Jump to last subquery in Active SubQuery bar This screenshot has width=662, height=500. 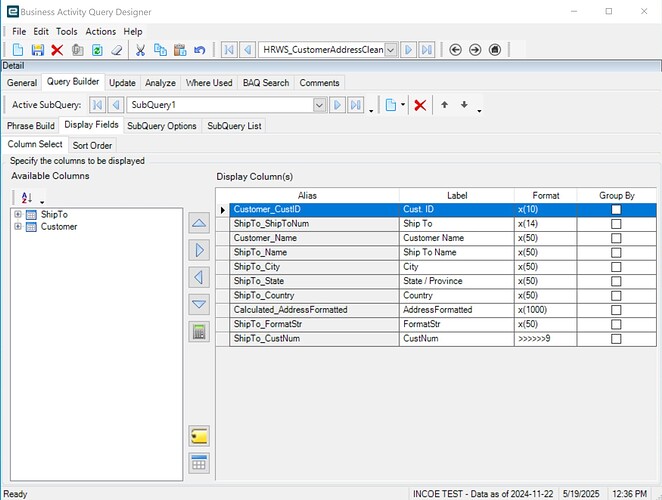355,105
